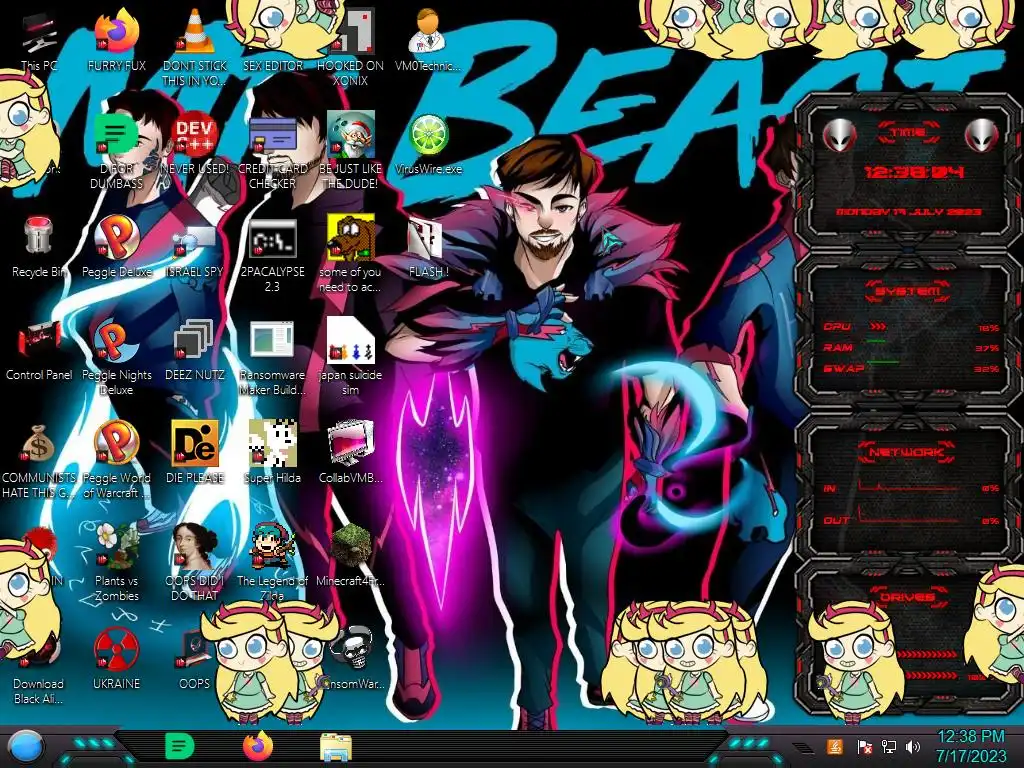Click the CPU usage row in SYSTEM widget
The width and height of the screenshot is (1024, 768).
pyautogui.click(x=911, y=327)
